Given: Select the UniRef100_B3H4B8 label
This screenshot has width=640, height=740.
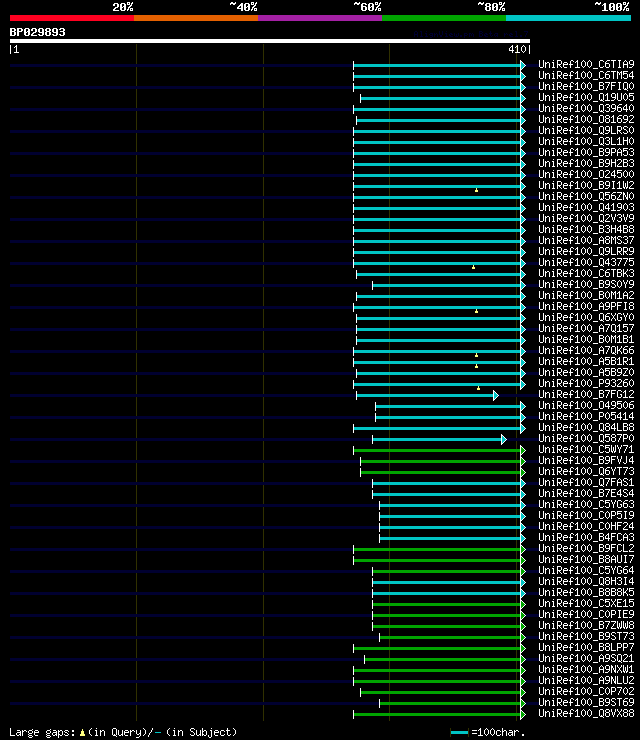Looking at the screenshot, I should (586, 229).
